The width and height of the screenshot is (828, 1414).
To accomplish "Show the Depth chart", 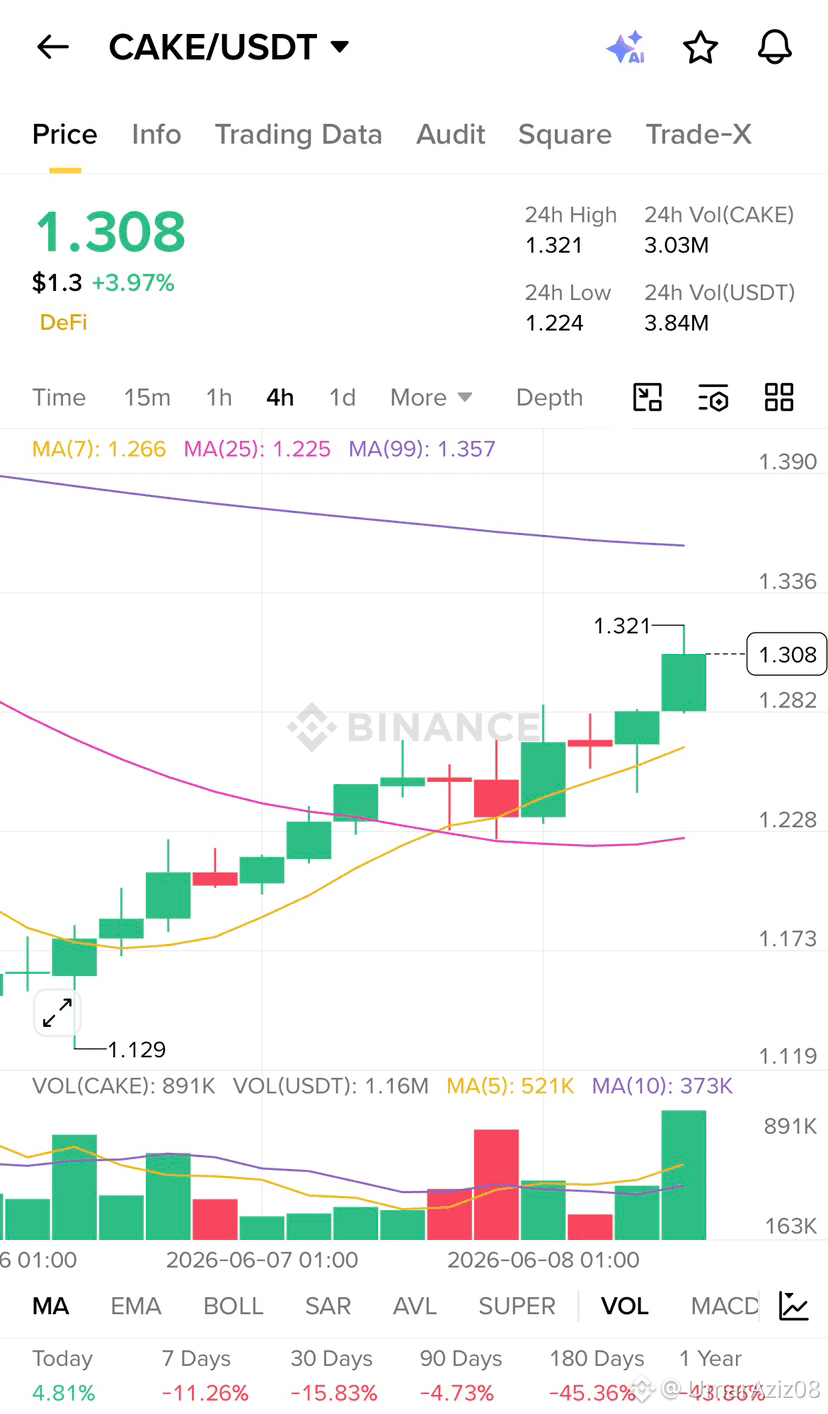I will [549, 397].
